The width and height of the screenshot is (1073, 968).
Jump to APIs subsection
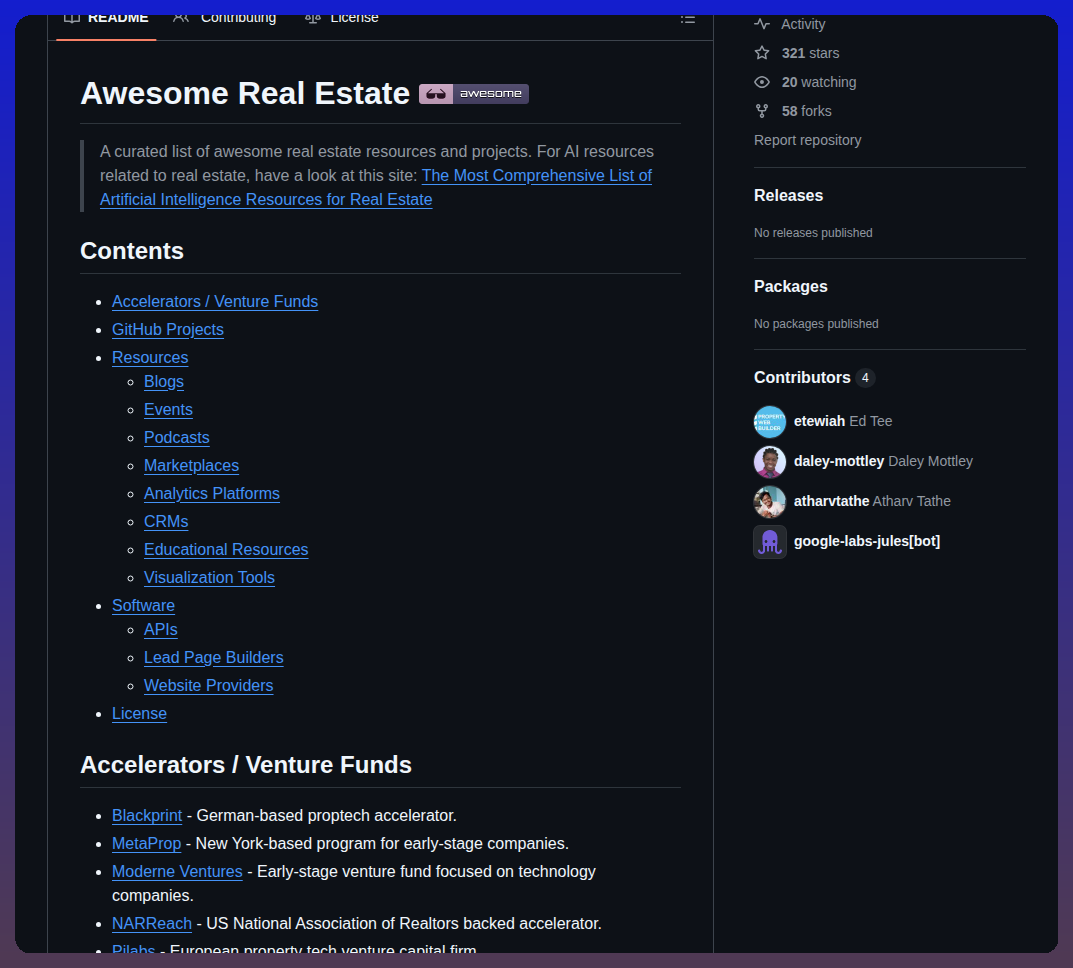(161, 630)
